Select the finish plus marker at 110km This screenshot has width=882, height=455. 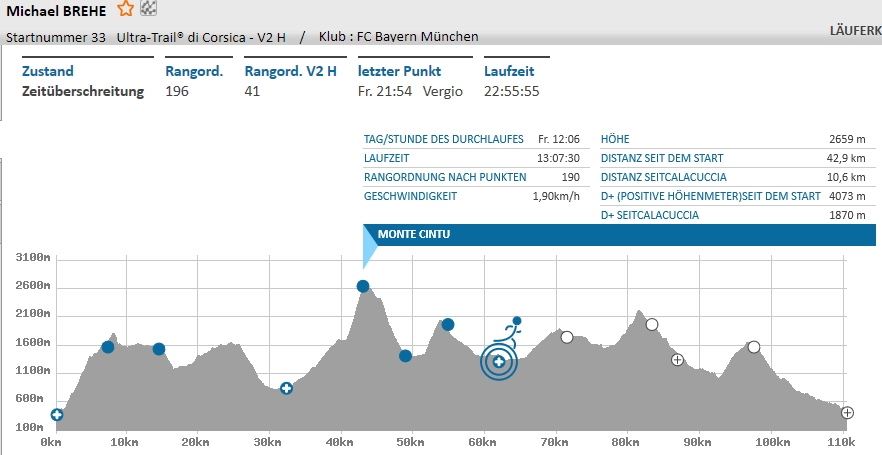point(848,413)
